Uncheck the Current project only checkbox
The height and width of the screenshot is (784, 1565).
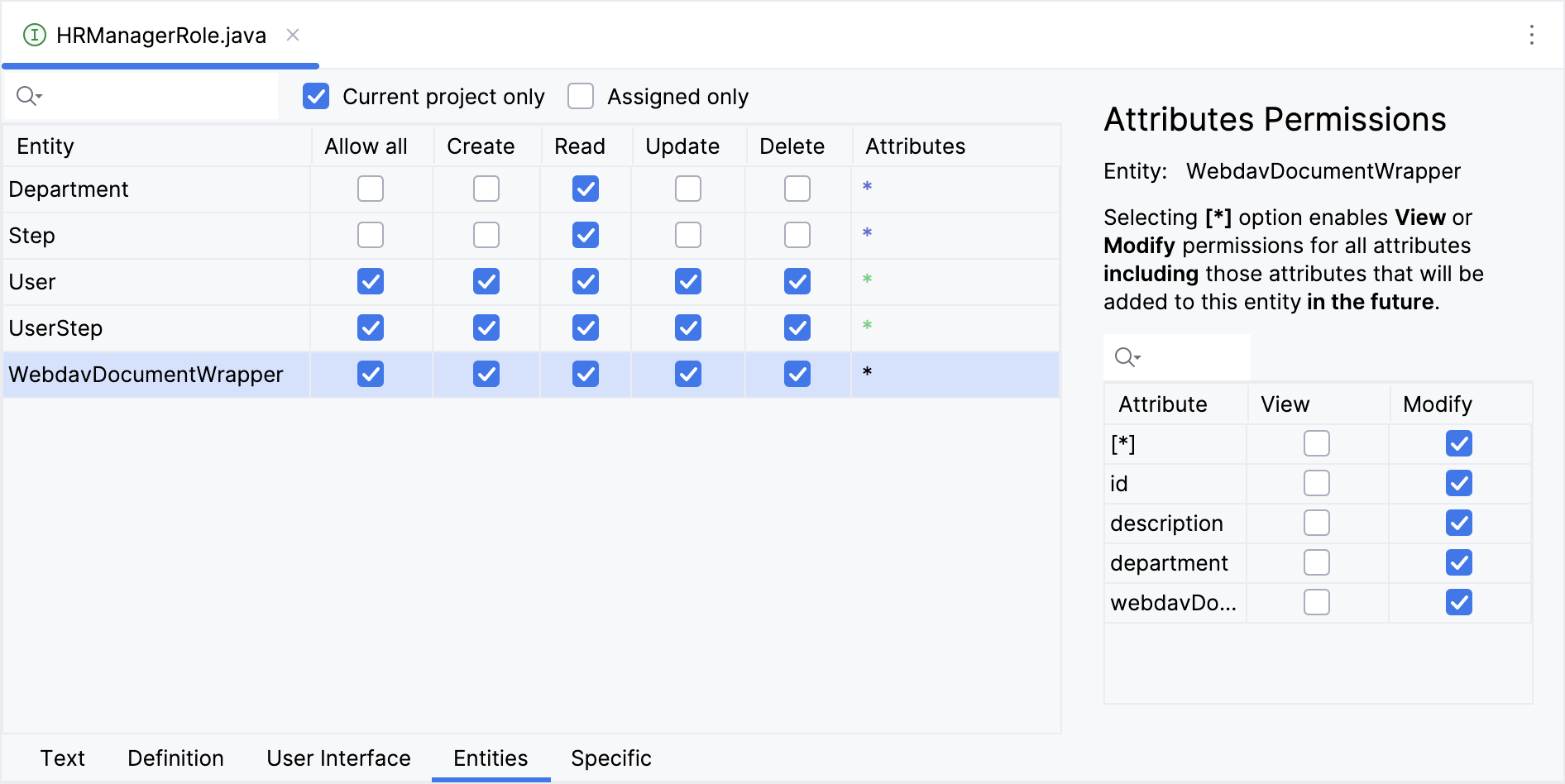coord(316,96)
